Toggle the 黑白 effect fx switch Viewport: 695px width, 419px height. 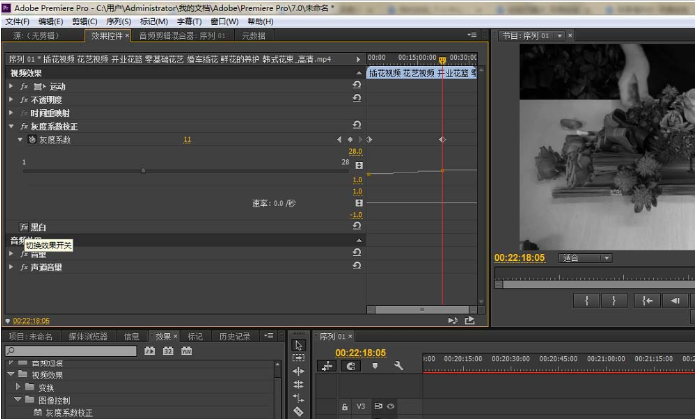click(24, 227)
